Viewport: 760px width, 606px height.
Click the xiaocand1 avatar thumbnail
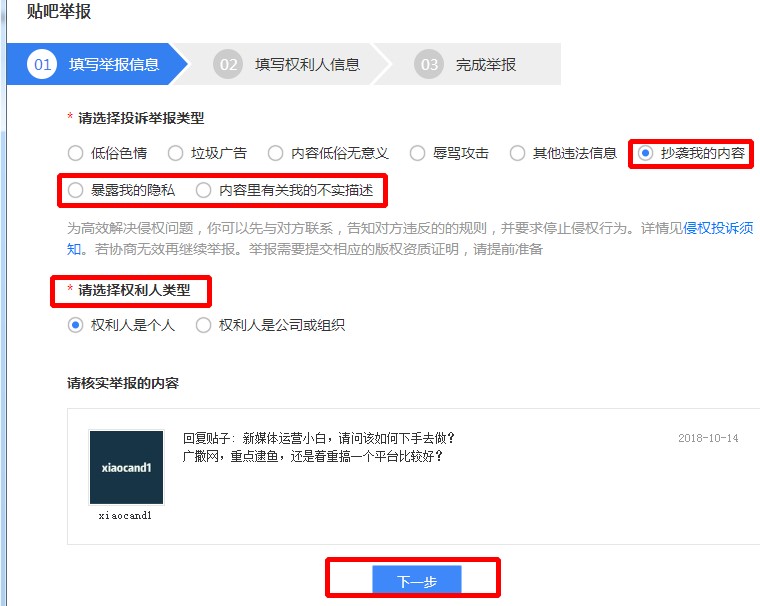[x=126, y=467]
